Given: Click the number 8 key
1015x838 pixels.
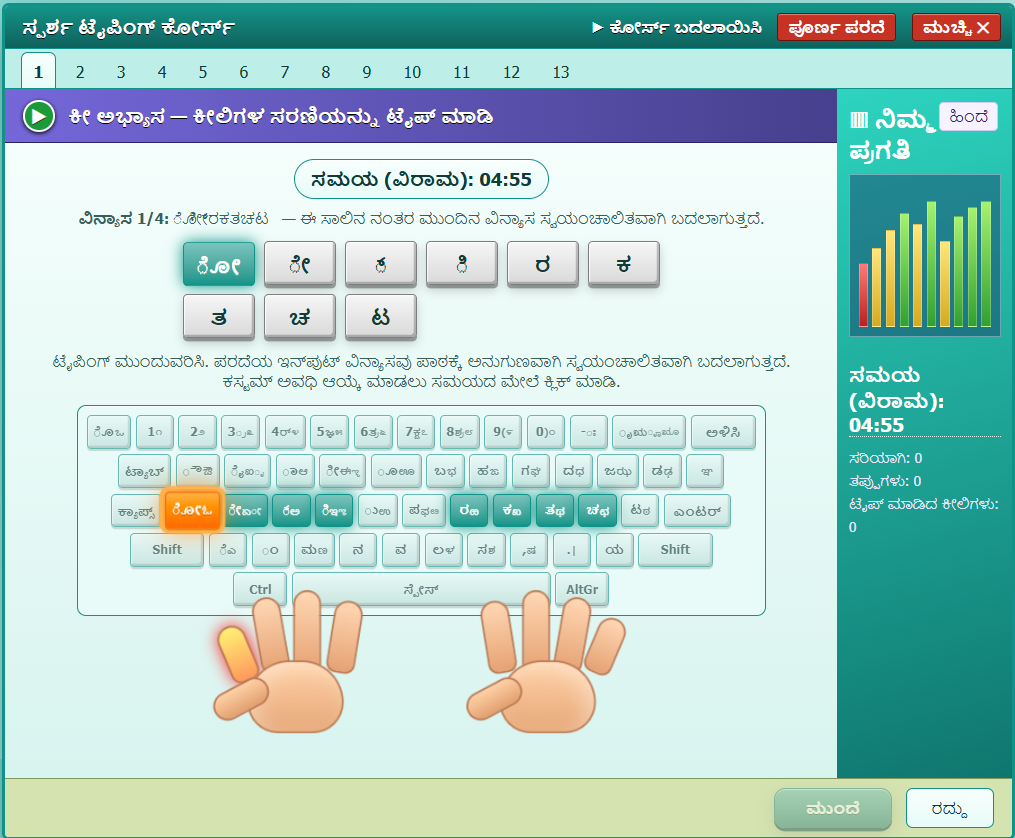Looking at the screenshot, I should point(460,432).
